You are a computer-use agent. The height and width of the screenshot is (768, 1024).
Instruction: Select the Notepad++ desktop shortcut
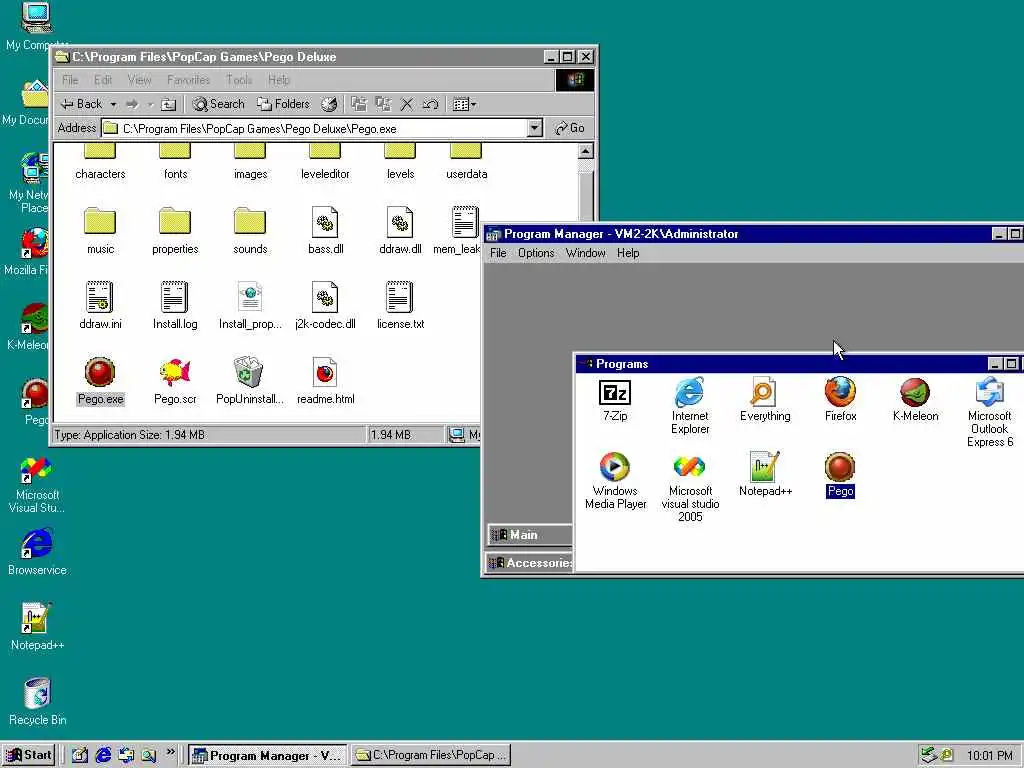point(37,627)
